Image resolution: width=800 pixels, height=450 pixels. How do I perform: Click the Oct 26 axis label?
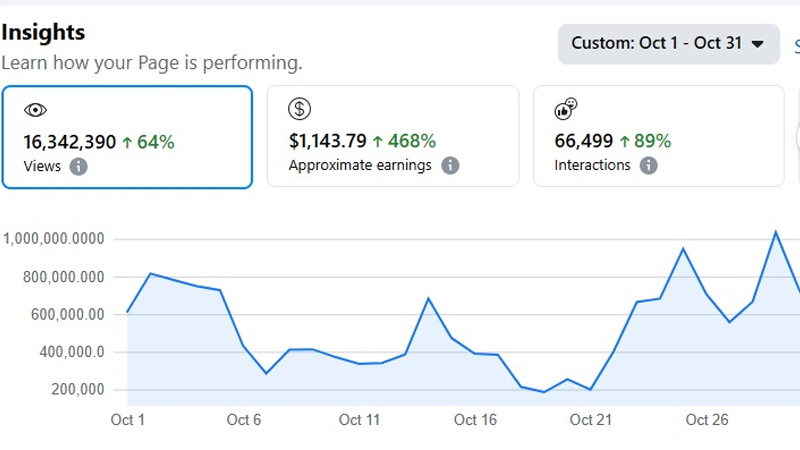coord(707,420)
